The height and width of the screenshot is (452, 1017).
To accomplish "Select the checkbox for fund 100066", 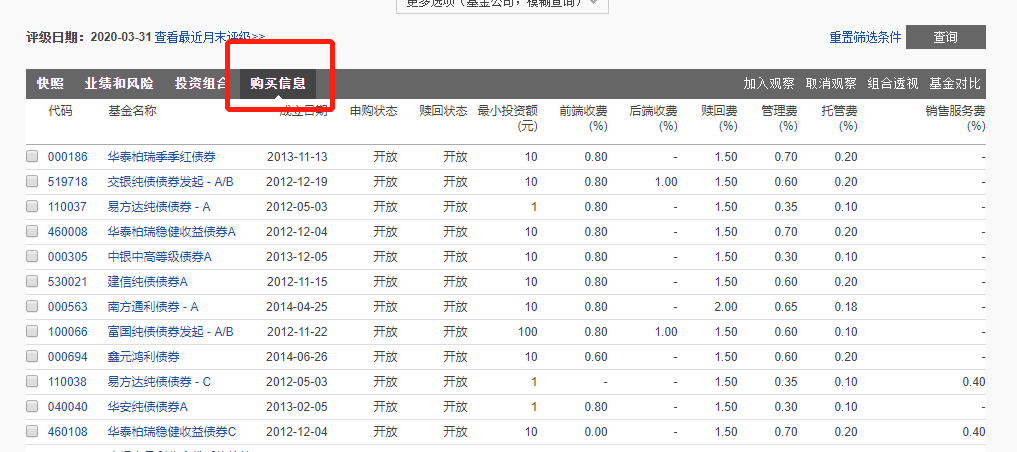I will pyautogui.click(x=32, y=332).
